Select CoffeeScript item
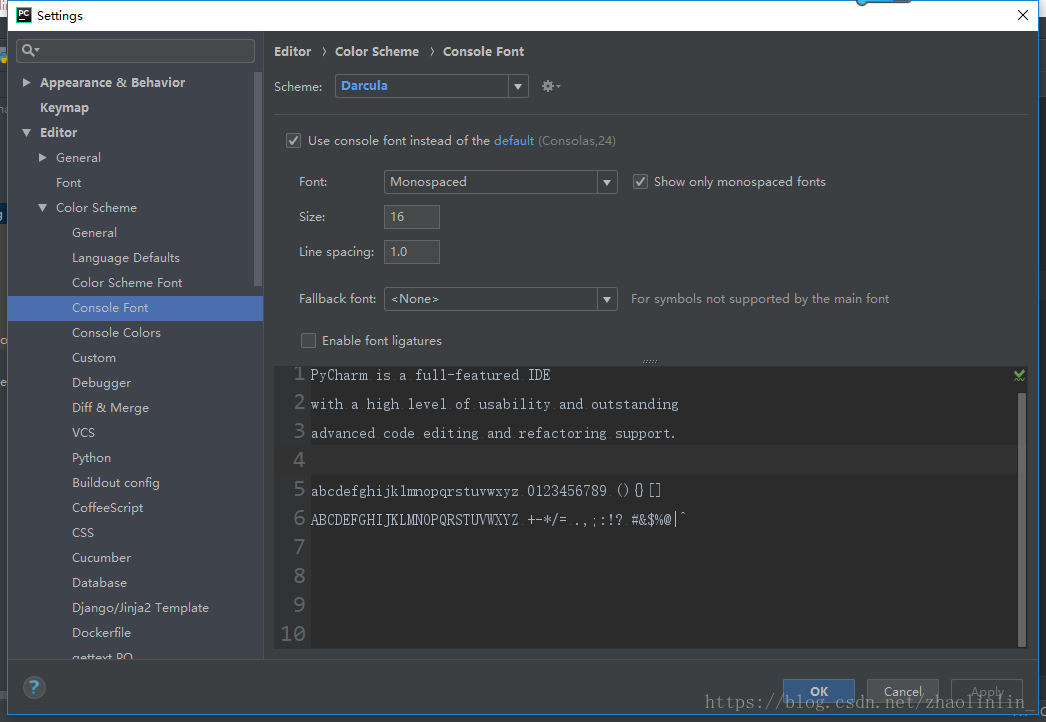Image resolution: width=1046 pixels, height=722 pixels. (107, 508)
